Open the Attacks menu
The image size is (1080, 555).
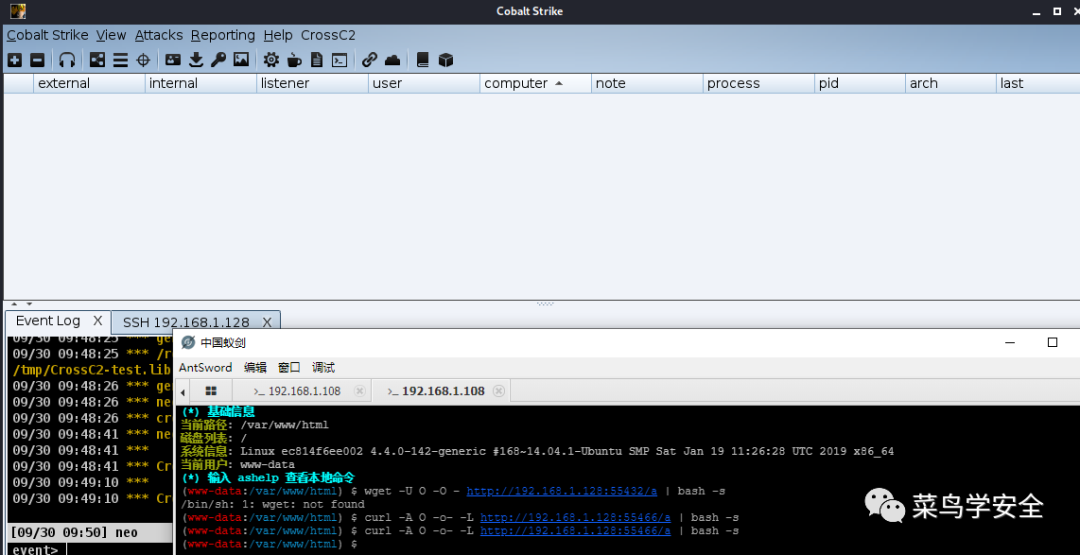159,35
